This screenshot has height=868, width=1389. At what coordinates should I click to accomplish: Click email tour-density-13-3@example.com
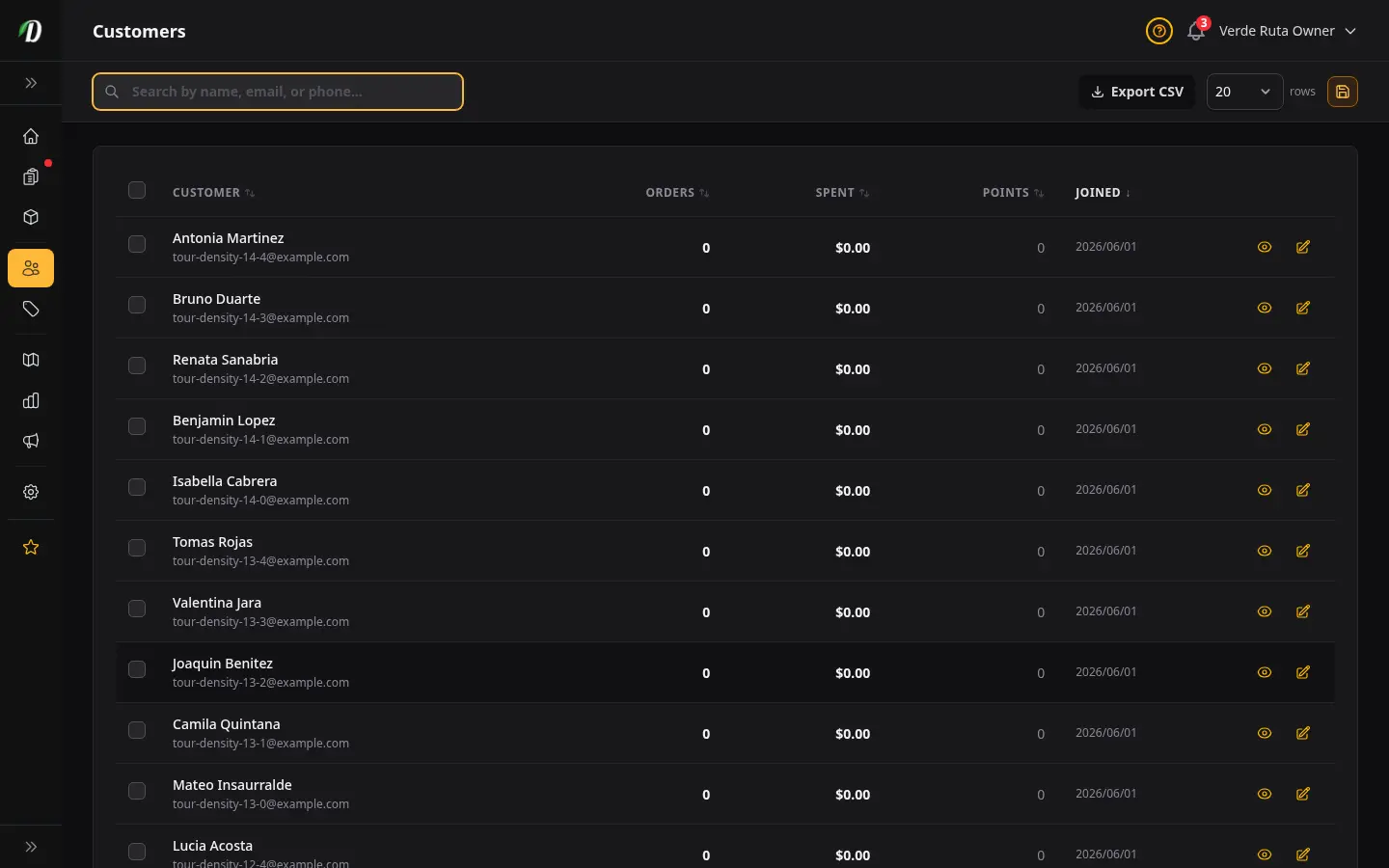[x=260, y=622]
